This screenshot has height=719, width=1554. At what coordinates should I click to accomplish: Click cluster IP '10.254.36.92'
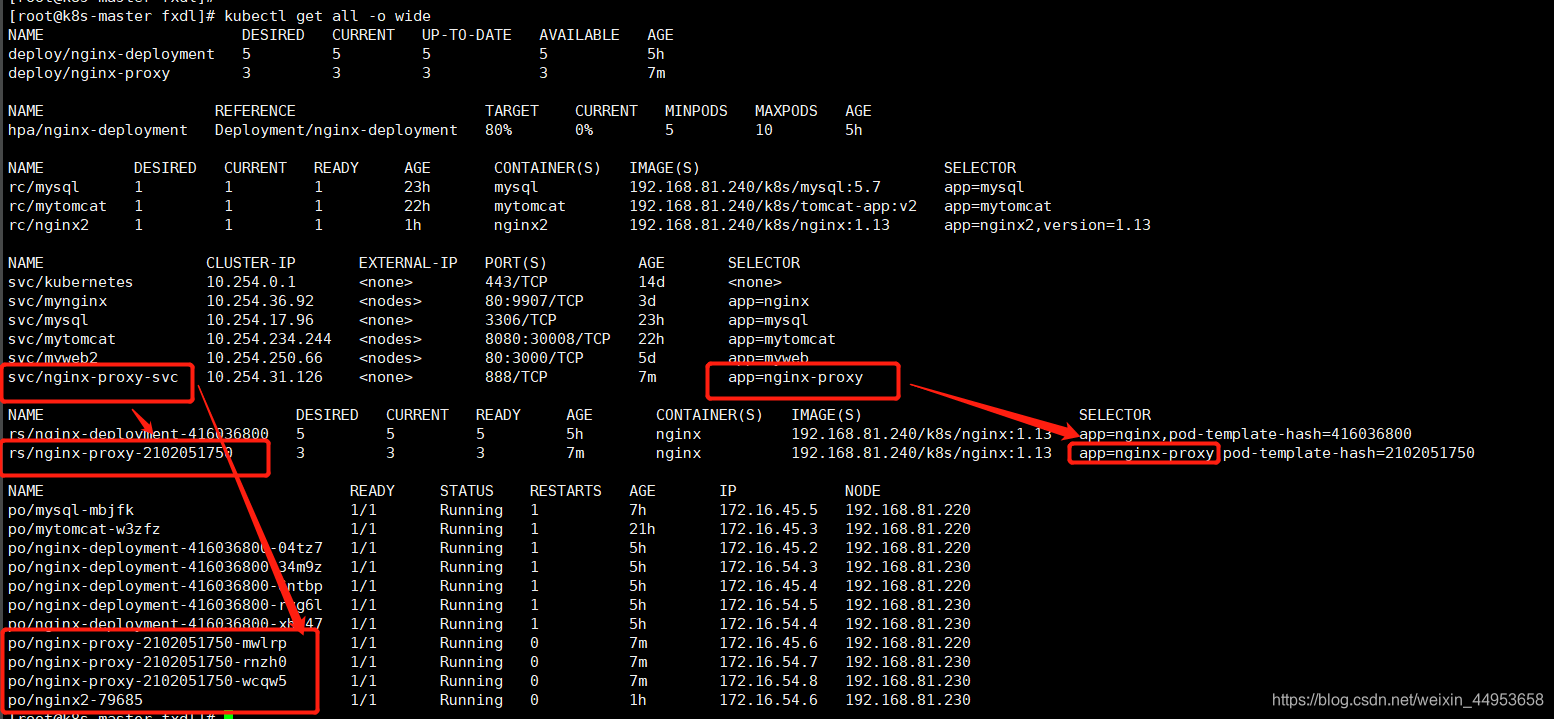260,301
